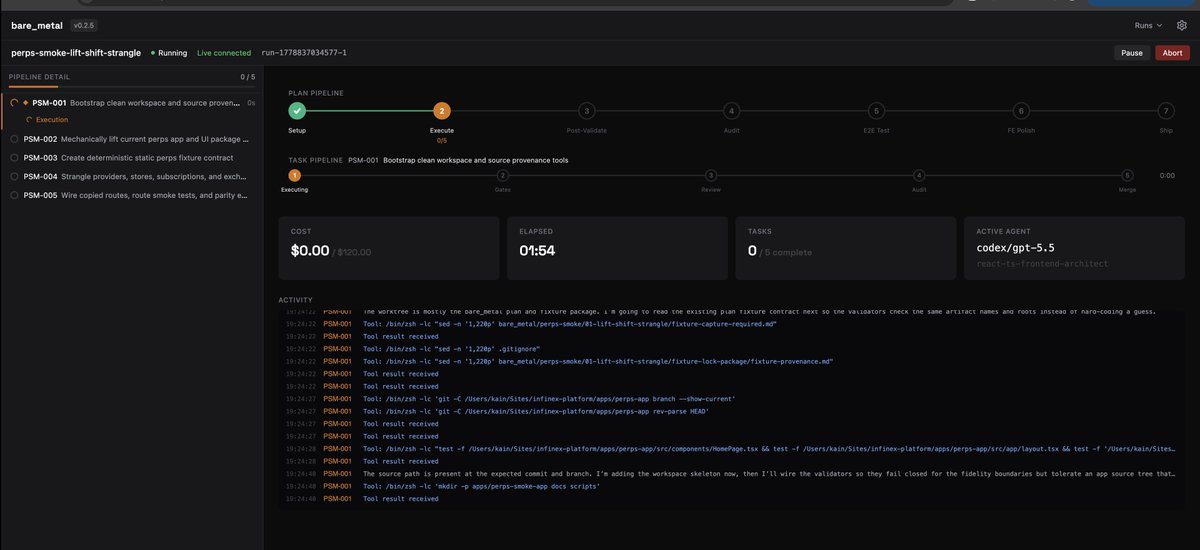1200x550 pixels.
Task: Click the ELAPSED 01:54 card
Action: click(x=617, y=247)
